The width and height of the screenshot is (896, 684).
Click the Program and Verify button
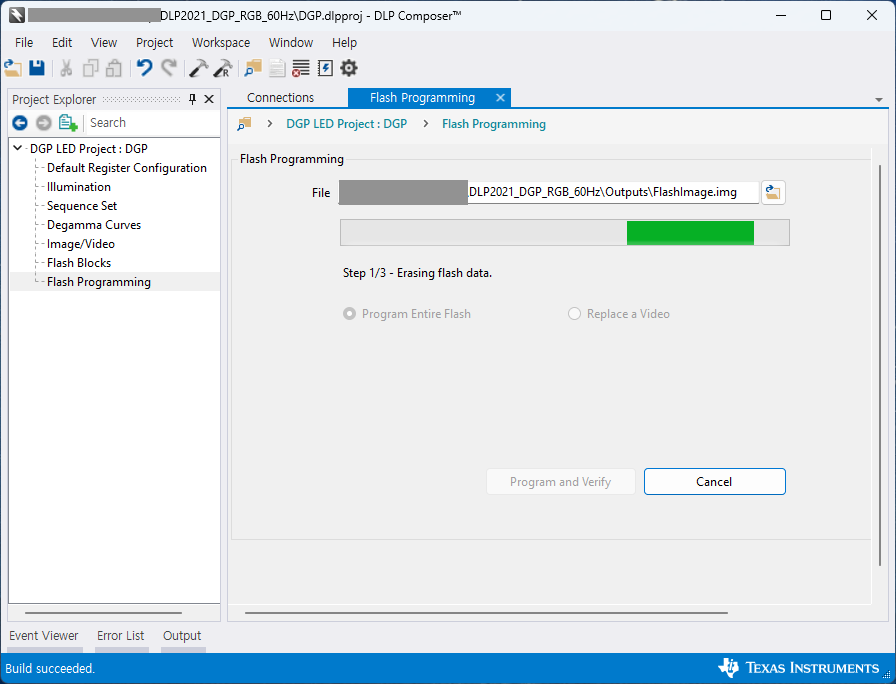coord(561,482)
